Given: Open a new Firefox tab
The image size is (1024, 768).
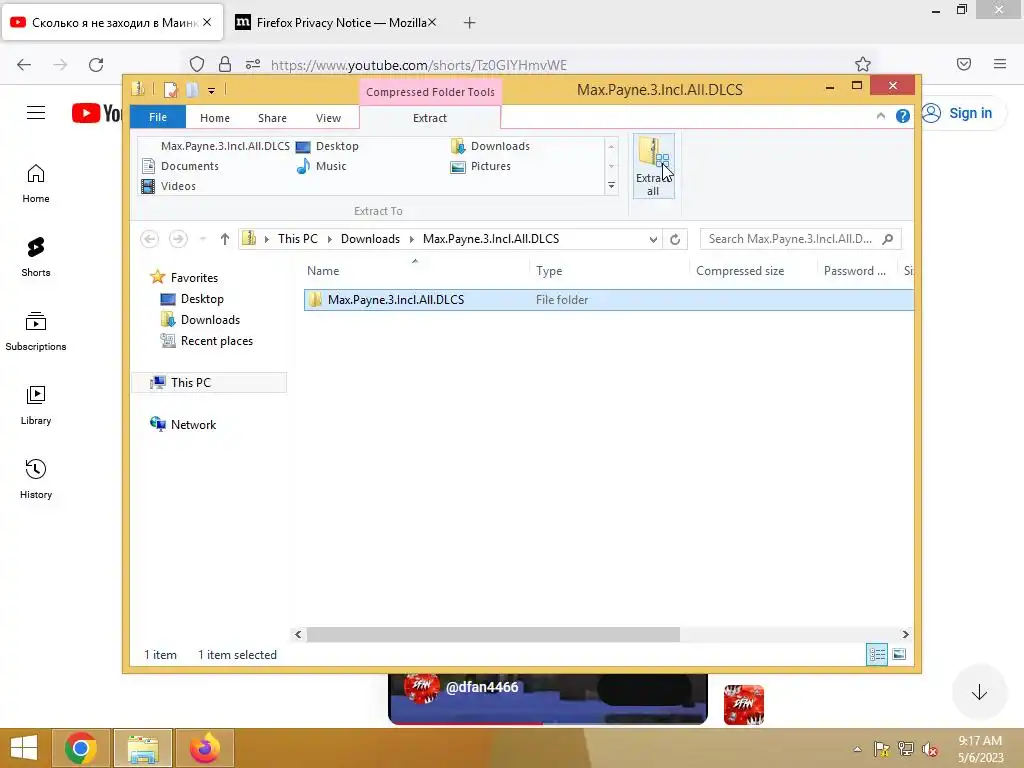Looking at the screenshot, I should (470, 23).
